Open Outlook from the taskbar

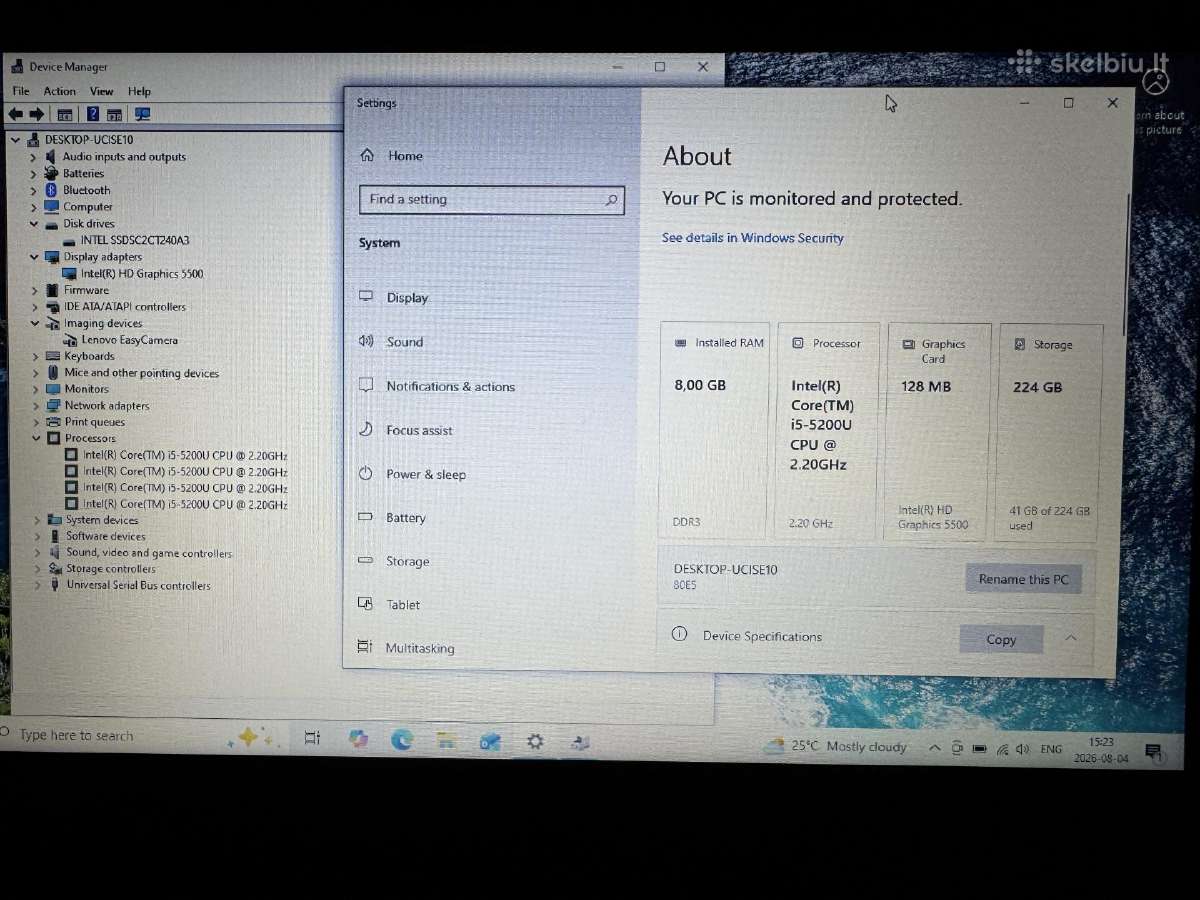tap(490, 741)
